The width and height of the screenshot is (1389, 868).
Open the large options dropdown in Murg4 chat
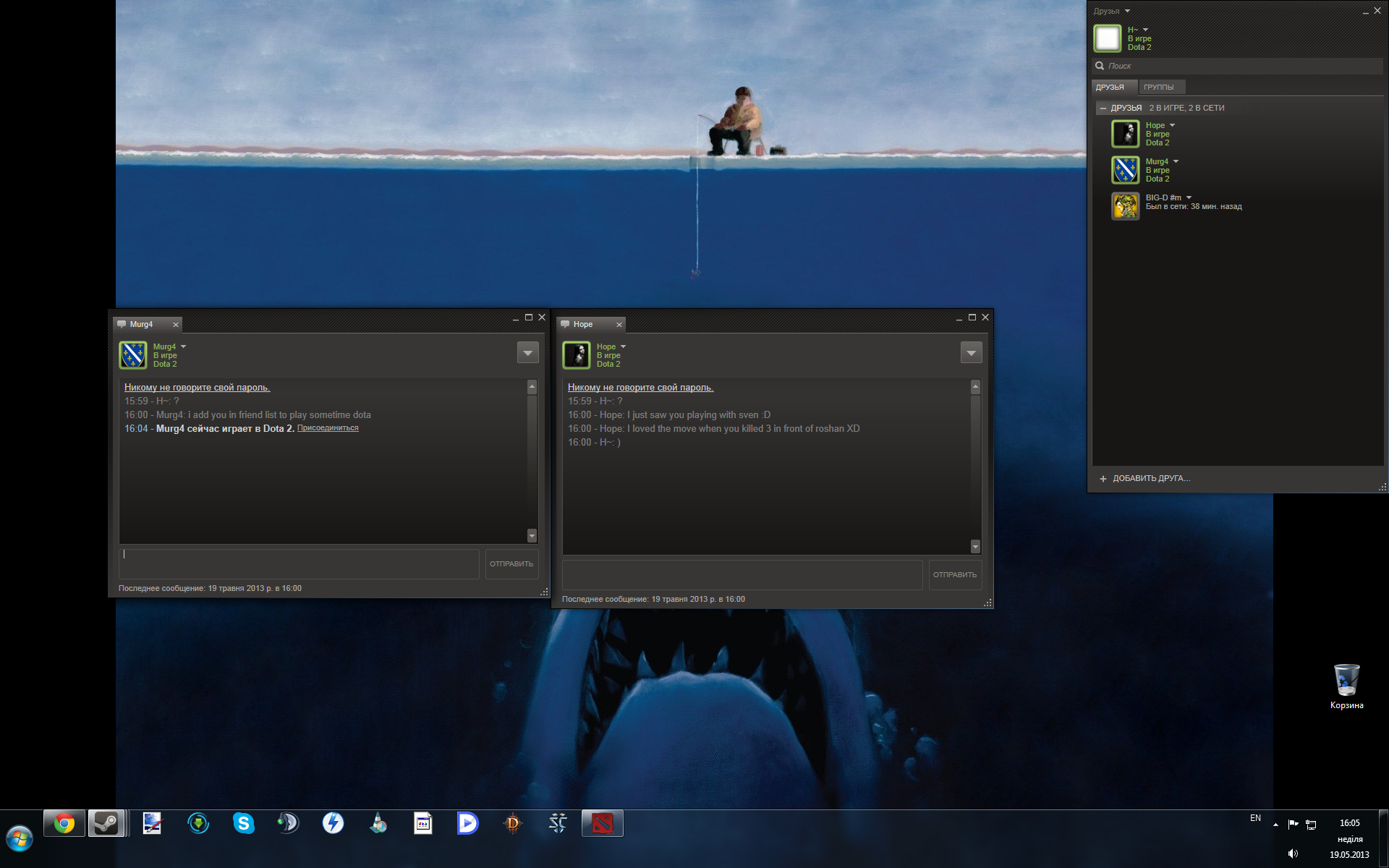coord(528,353)
